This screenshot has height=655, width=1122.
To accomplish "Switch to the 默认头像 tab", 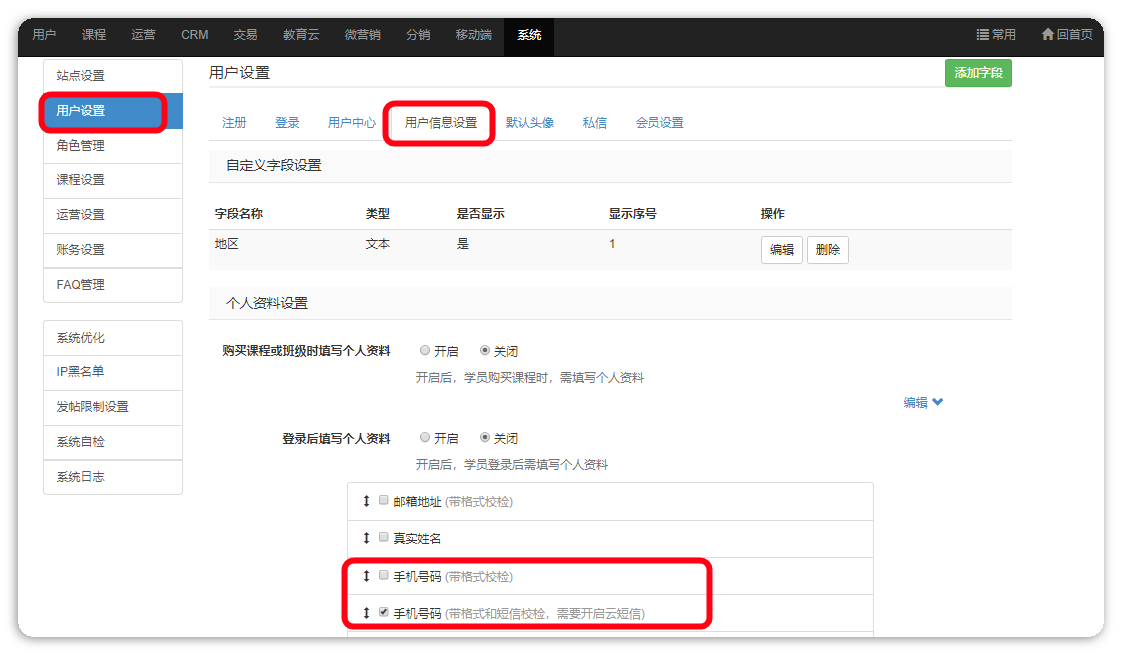I will pyautogui.click(x=529, y=123).
